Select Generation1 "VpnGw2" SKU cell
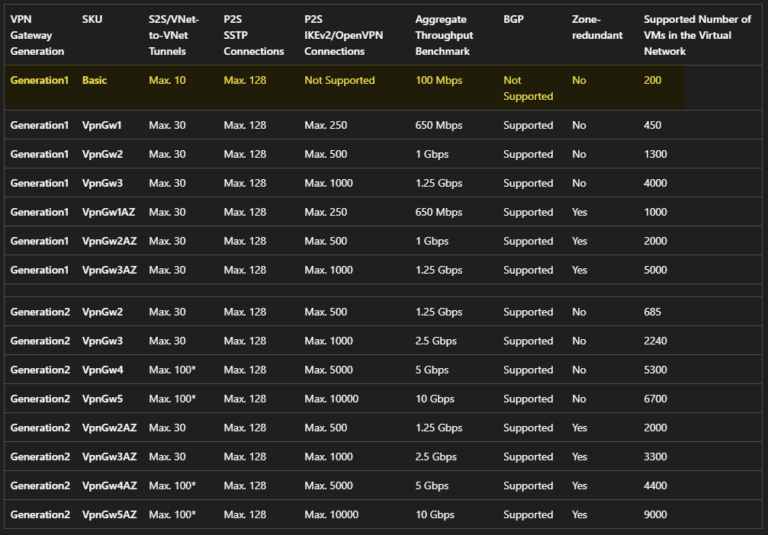This screenshot has width=768, height=535. [x=102, y=154]
